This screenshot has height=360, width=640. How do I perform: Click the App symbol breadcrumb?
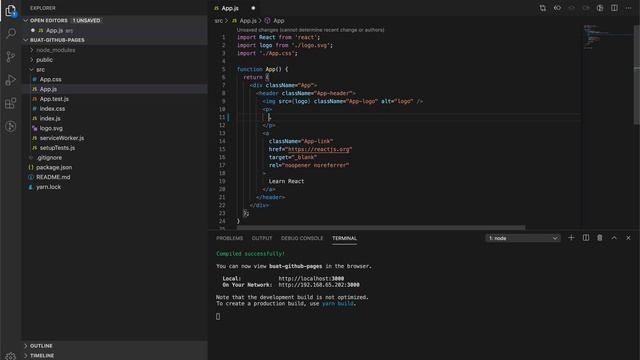274,20
